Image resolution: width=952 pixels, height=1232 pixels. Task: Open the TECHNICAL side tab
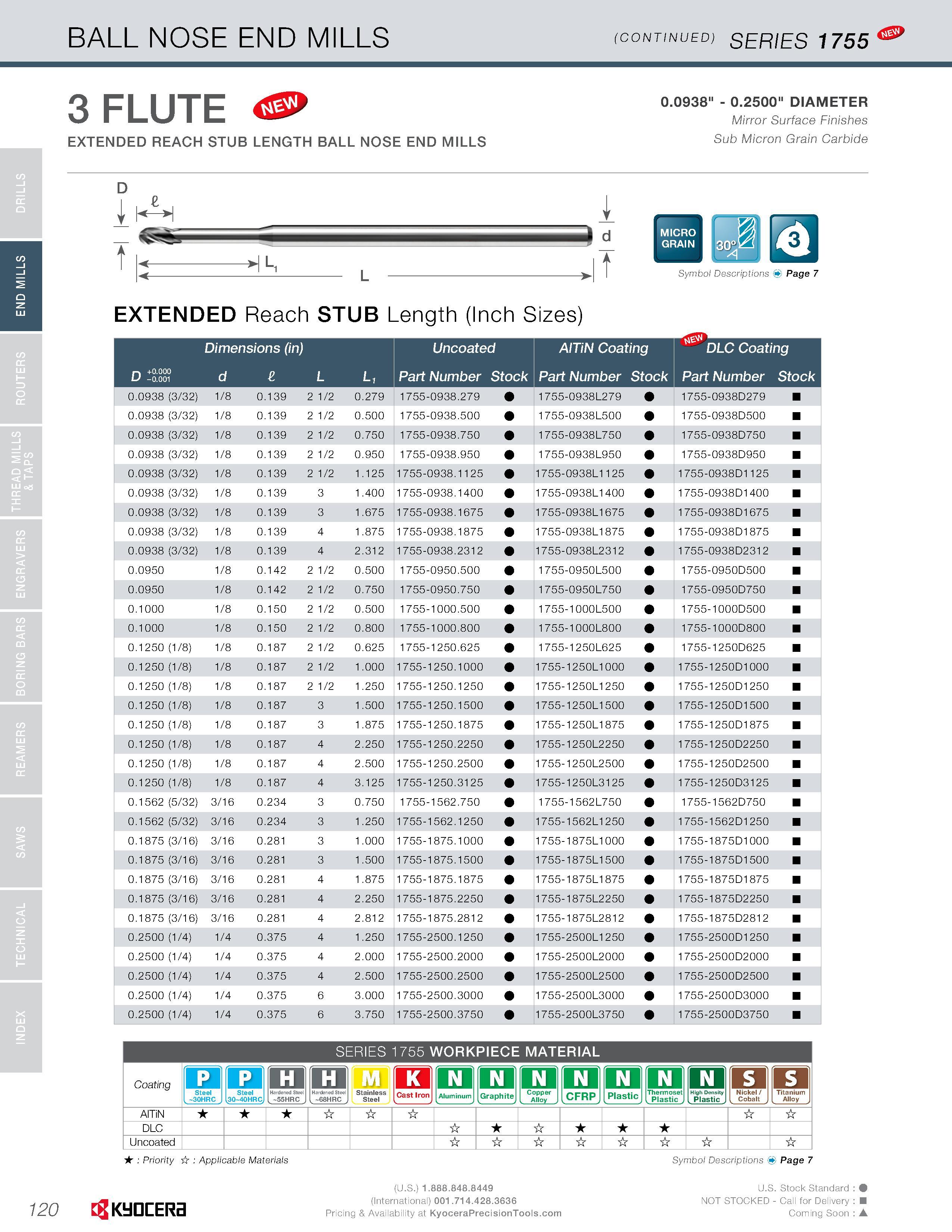(21, 935)
